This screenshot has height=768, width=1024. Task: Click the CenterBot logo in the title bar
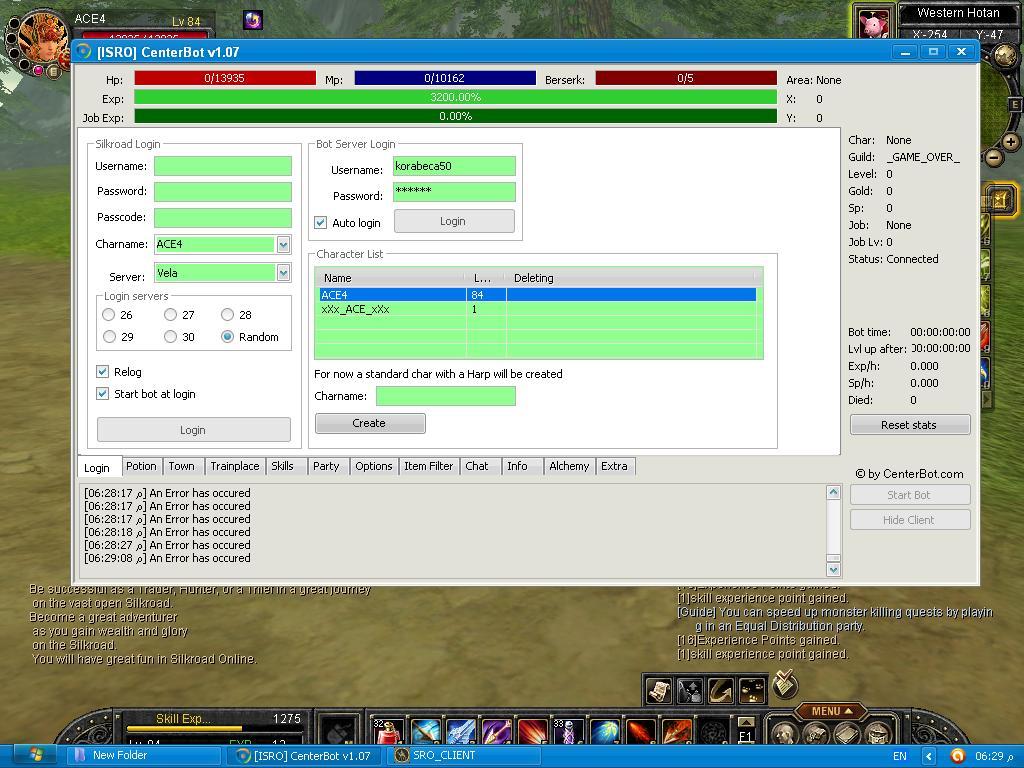coord(84,52)
